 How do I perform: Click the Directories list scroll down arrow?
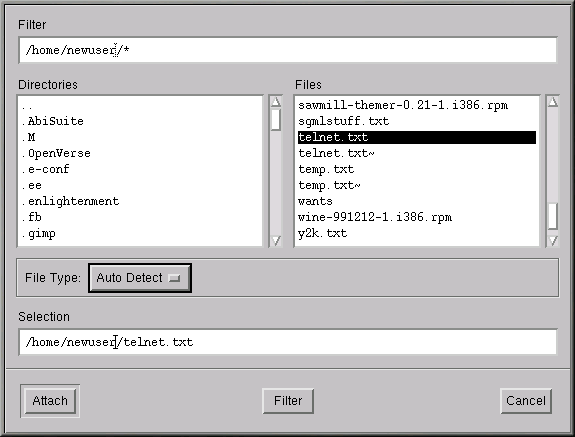click(x=276, y=240)
